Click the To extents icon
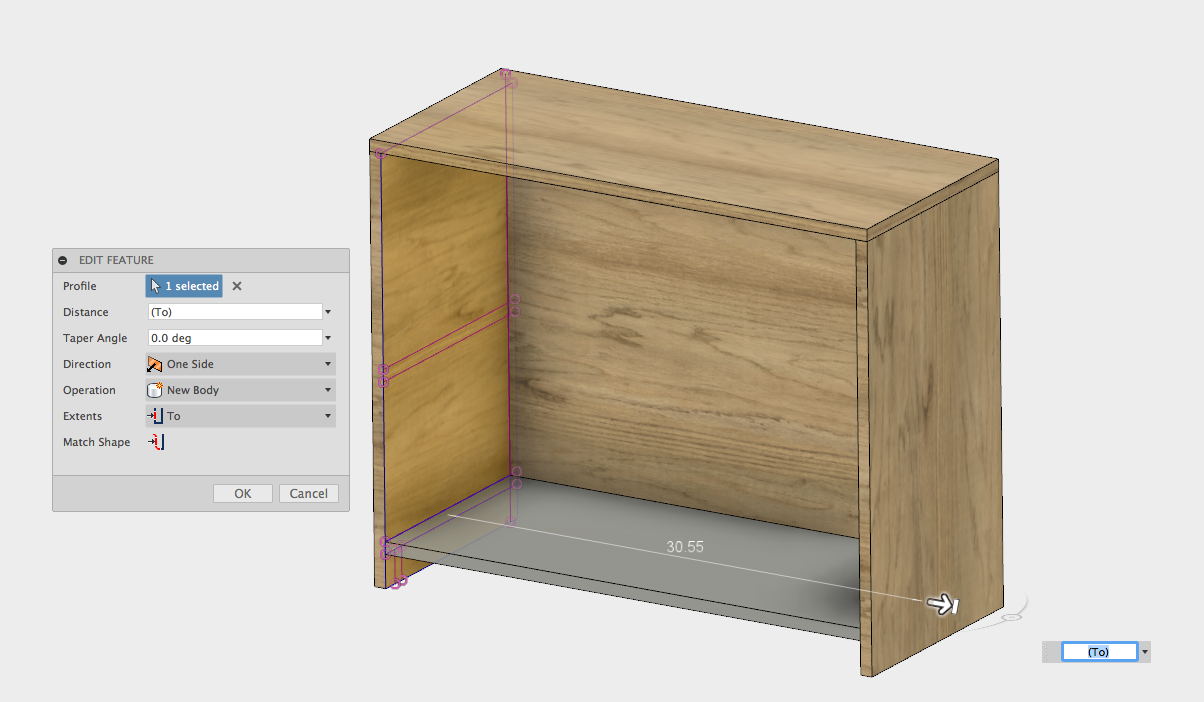This screenshot has width=1204, height=702. (157, 415)
